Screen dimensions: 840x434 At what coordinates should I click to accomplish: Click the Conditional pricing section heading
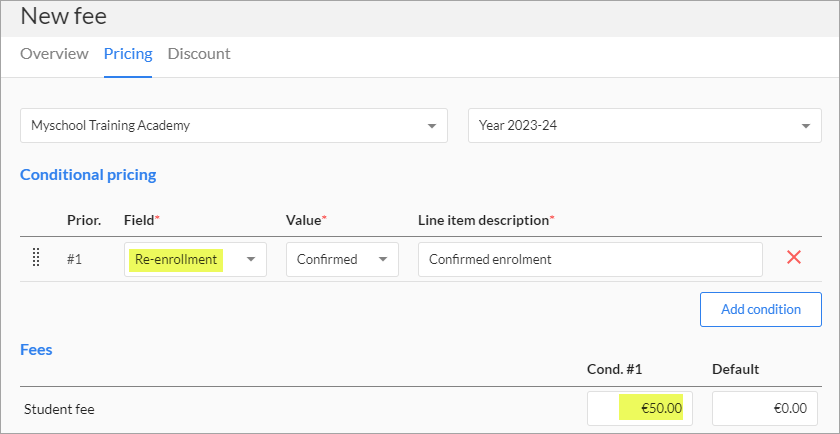tap(88, 175)
